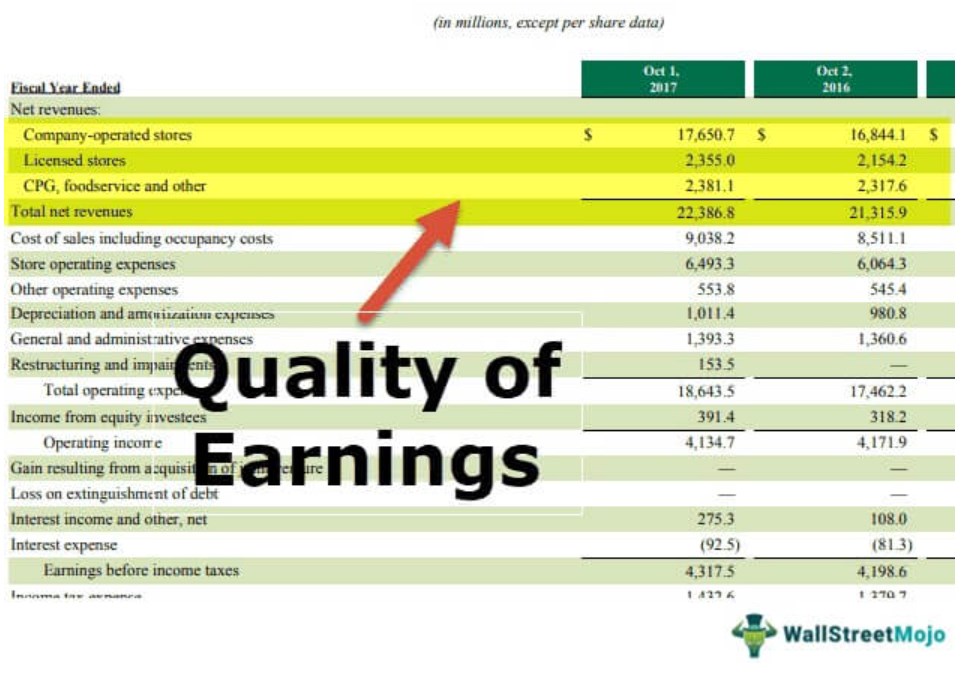Select the value 2,154.2

point(882,160)
